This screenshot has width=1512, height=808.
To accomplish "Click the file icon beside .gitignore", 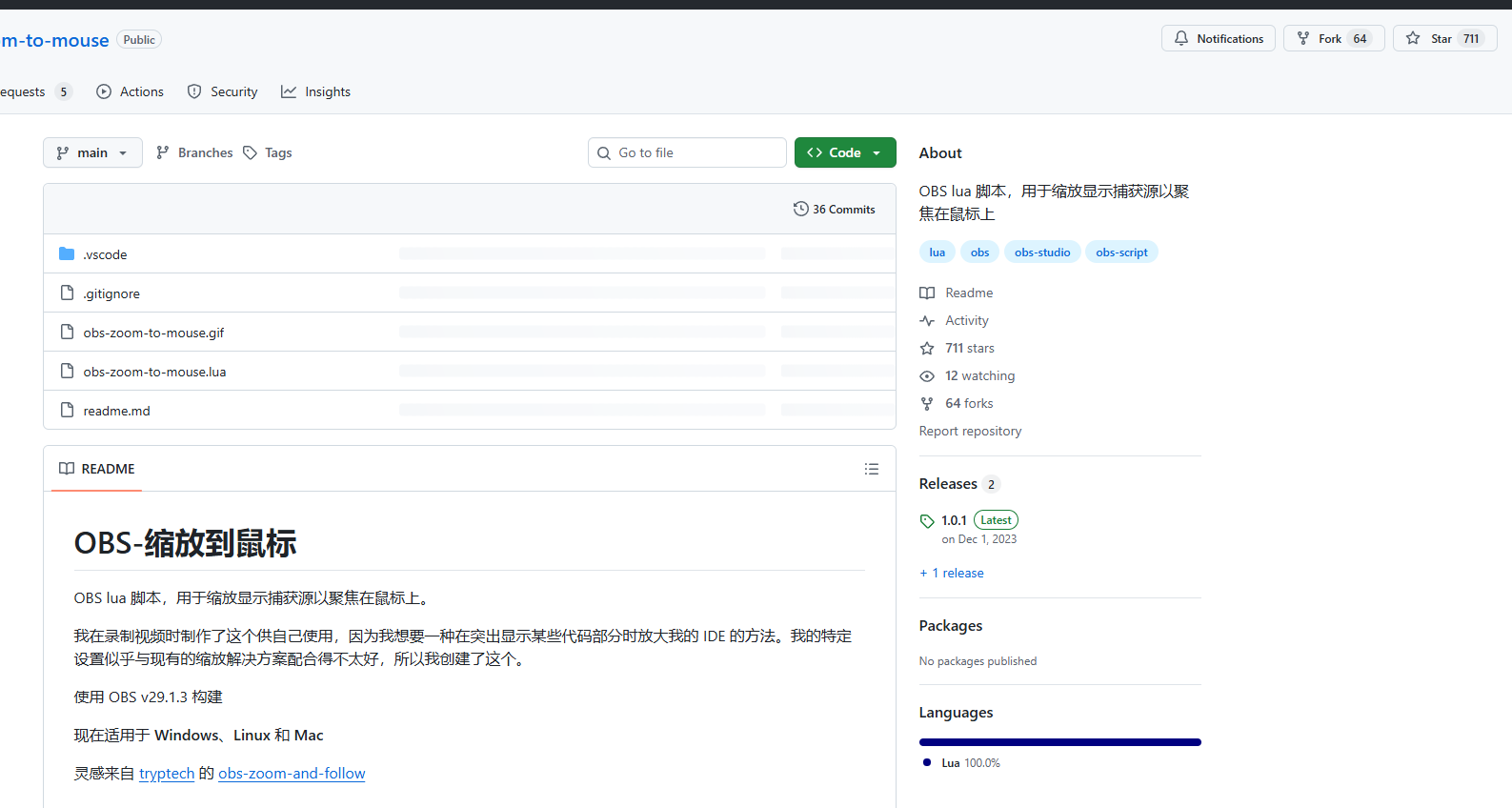I will 67,293.
